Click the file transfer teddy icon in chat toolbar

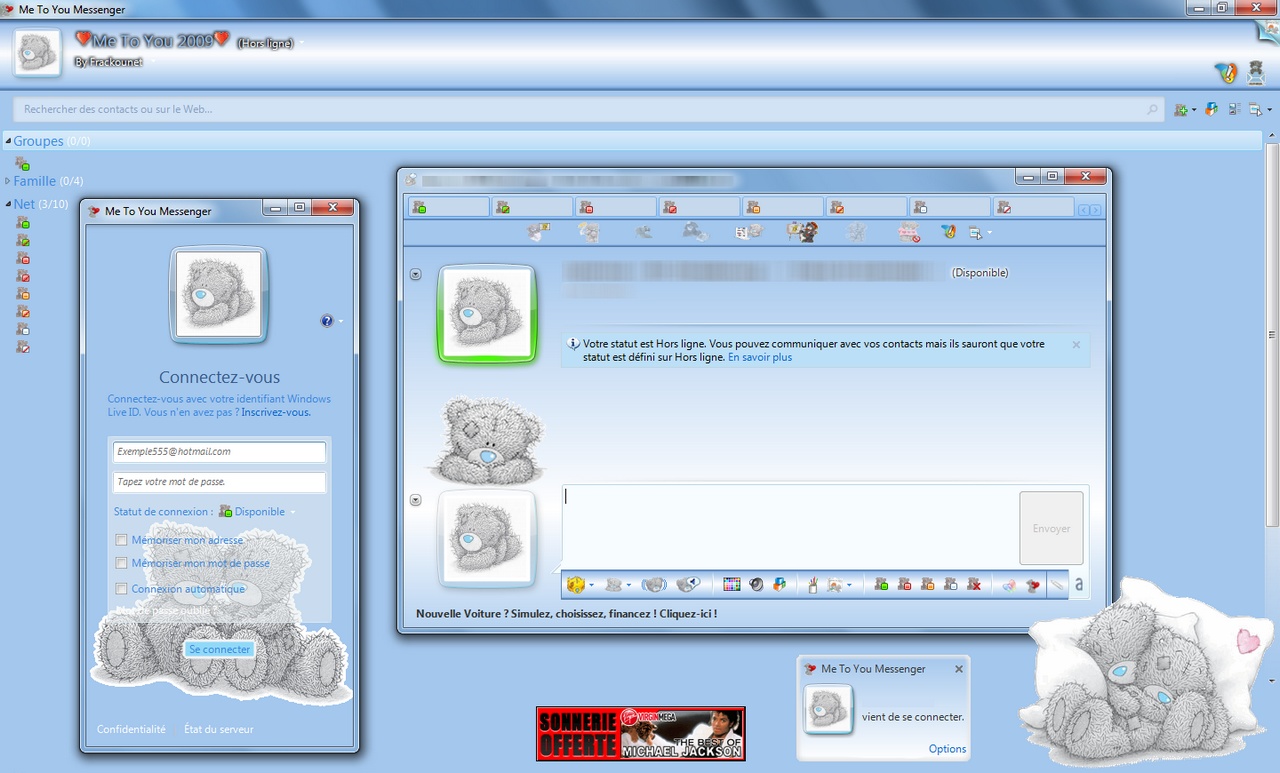tap(589, 232)
